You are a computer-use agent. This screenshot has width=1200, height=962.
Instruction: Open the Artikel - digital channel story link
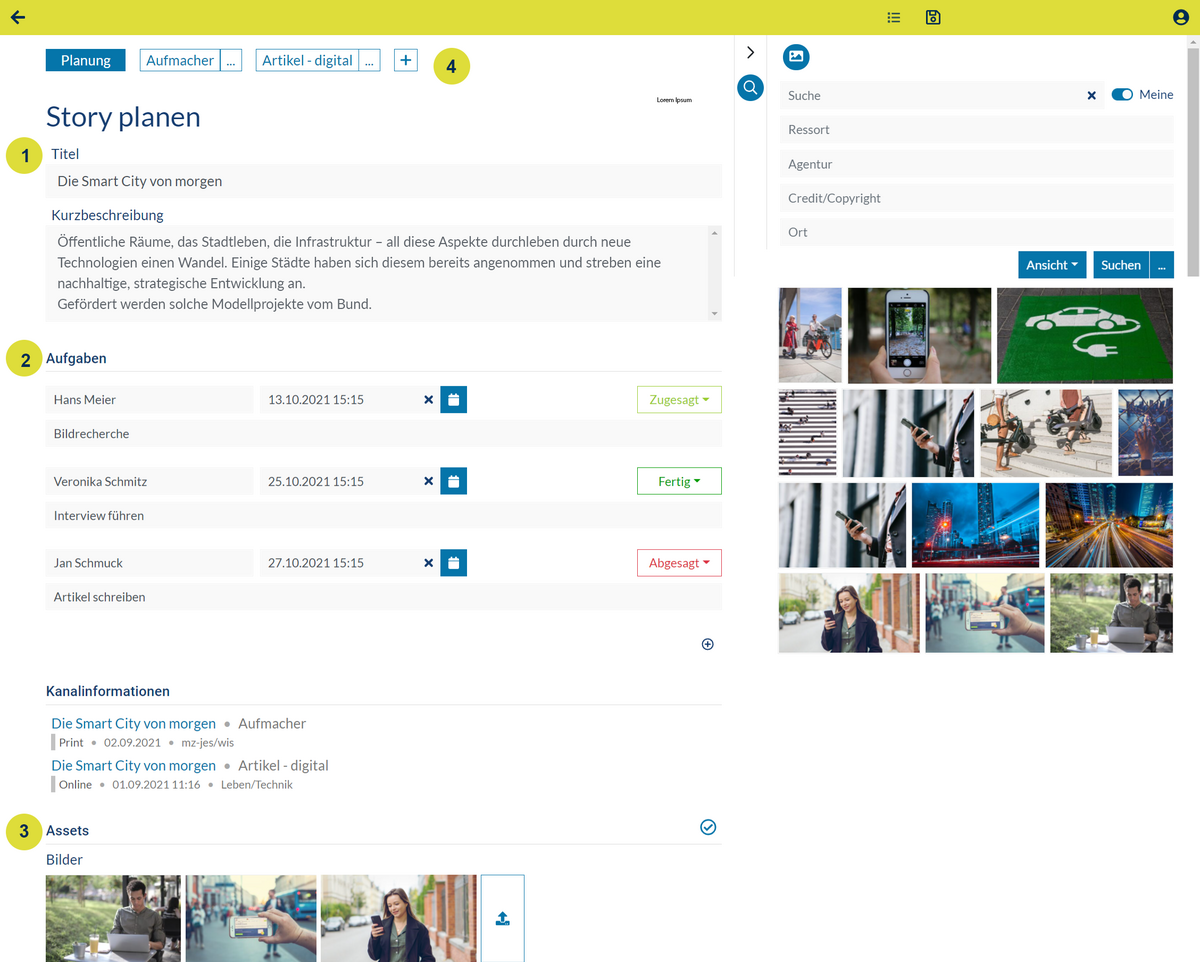click(133, 765)
